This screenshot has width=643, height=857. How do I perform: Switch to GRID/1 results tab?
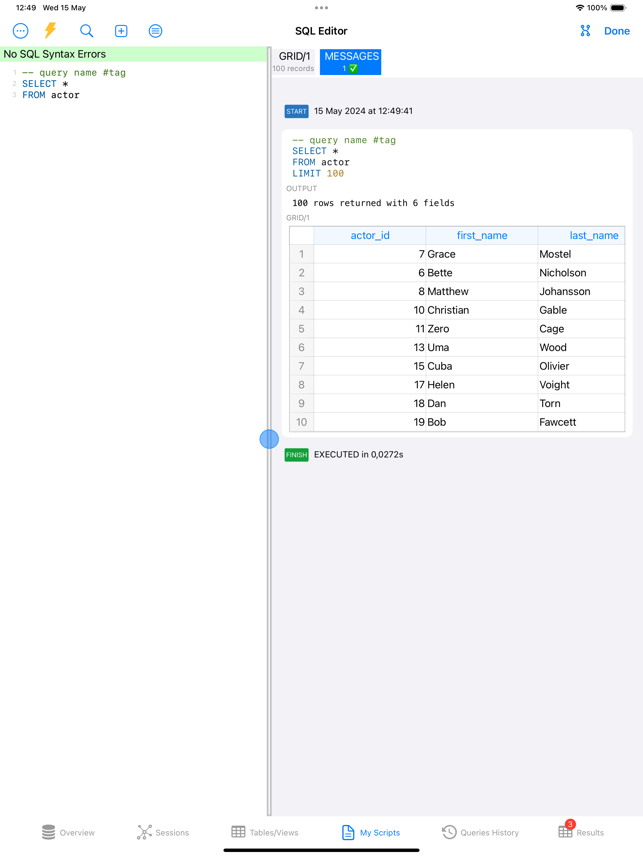(x=294, y=61)
